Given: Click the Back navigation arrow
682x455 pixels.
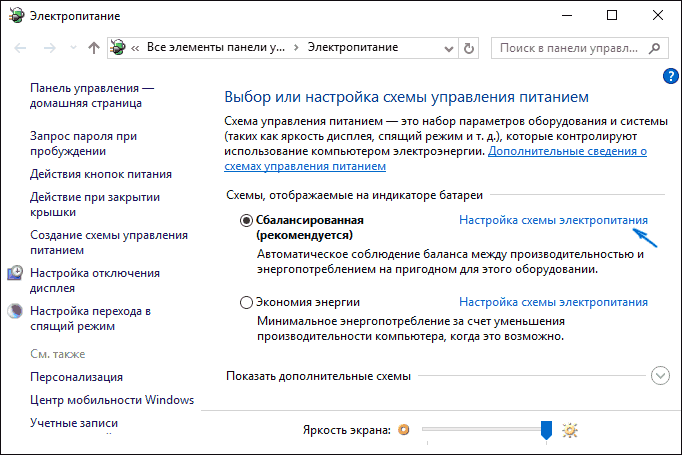Looking at the screenshot, I should (x=20, y=48).
